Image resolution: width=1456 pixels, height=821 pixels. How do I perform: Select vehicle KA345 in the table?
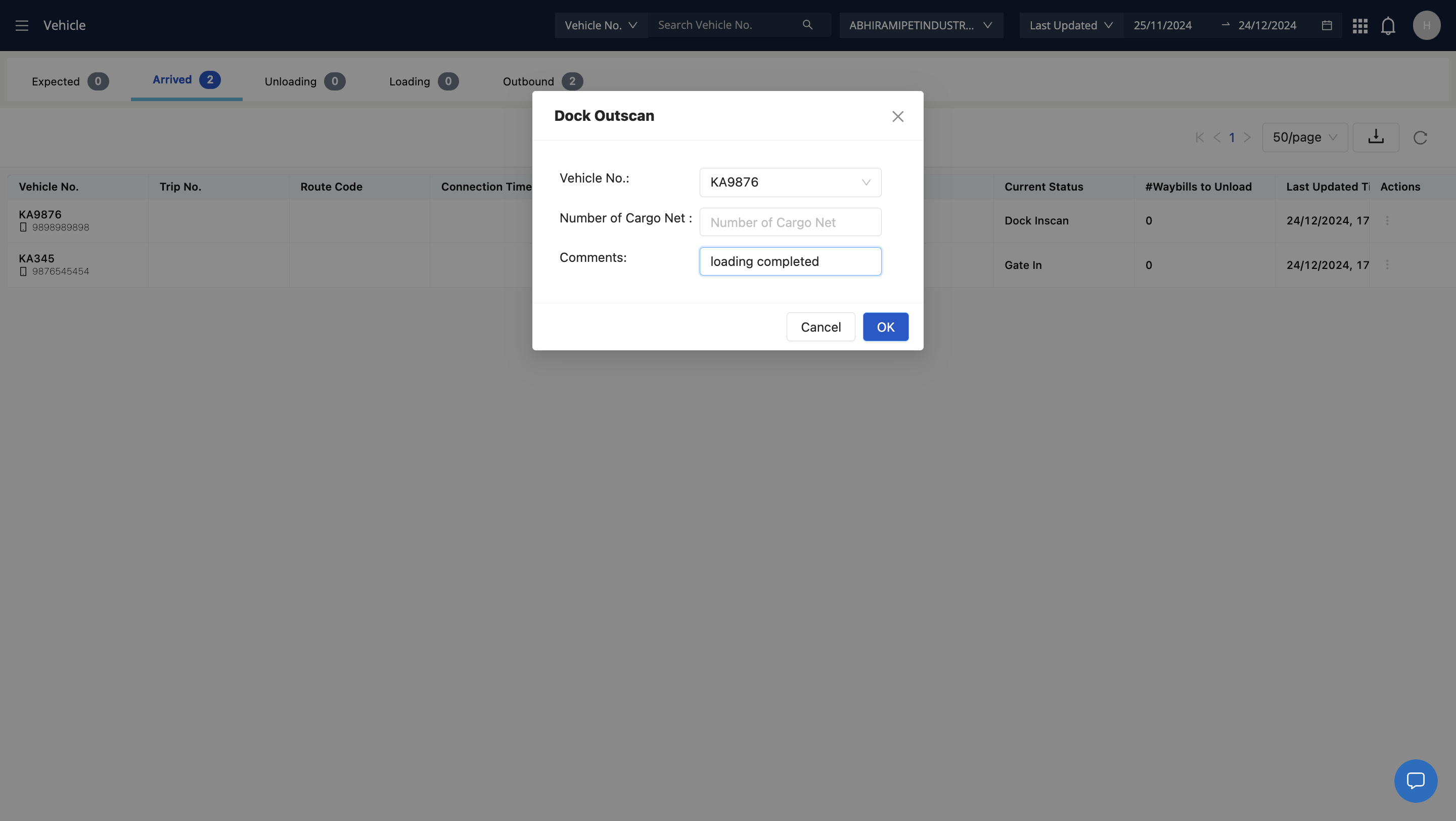click(37, 258)
